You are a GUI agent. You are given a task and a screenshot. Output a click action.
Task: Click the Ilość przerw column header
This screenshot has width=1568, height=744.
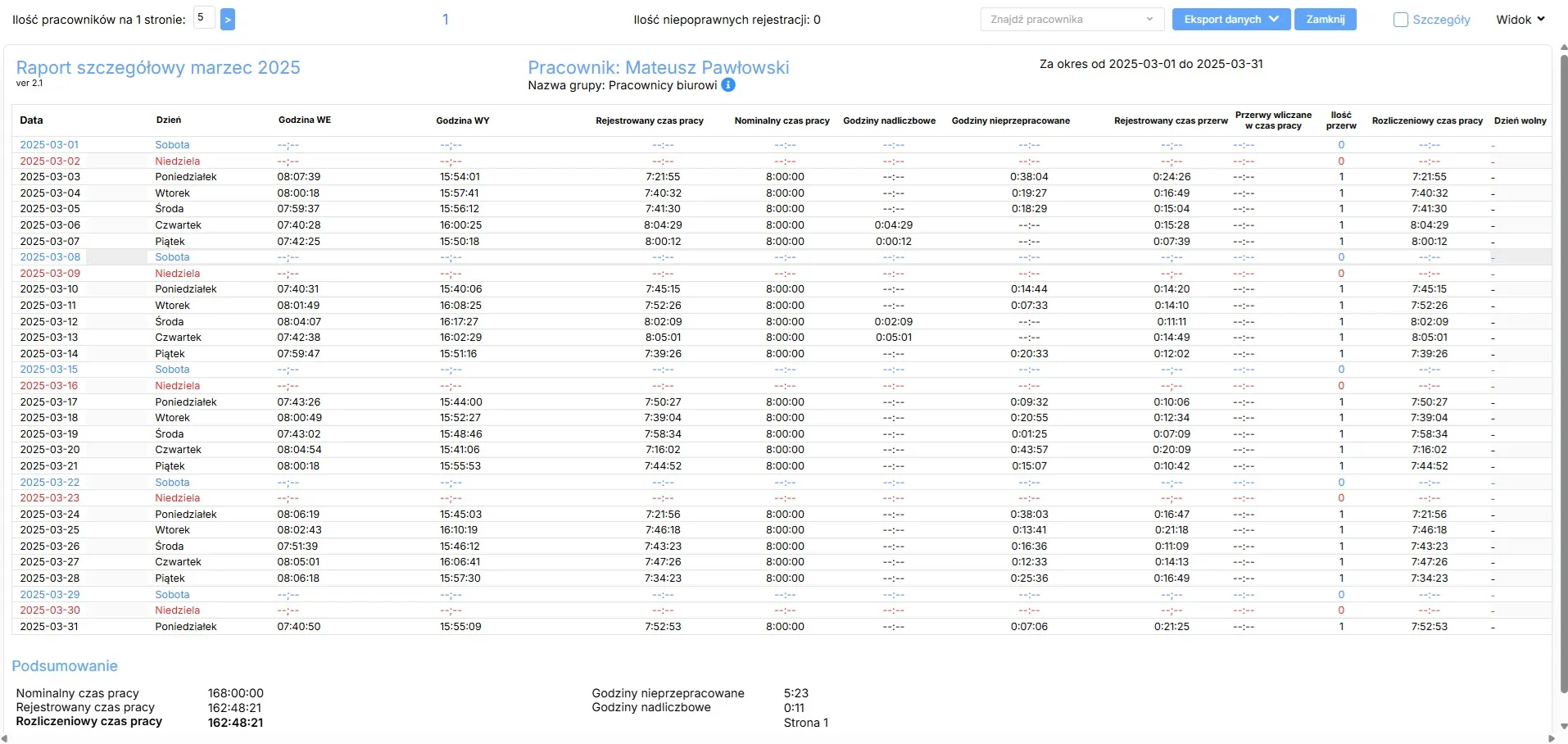coord(1341,120)
